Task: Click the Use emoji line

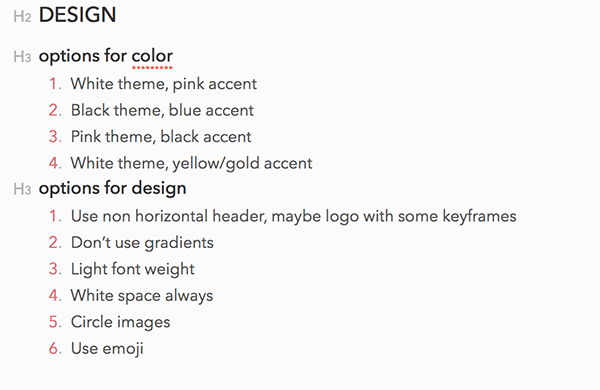Action: (107, 349)
